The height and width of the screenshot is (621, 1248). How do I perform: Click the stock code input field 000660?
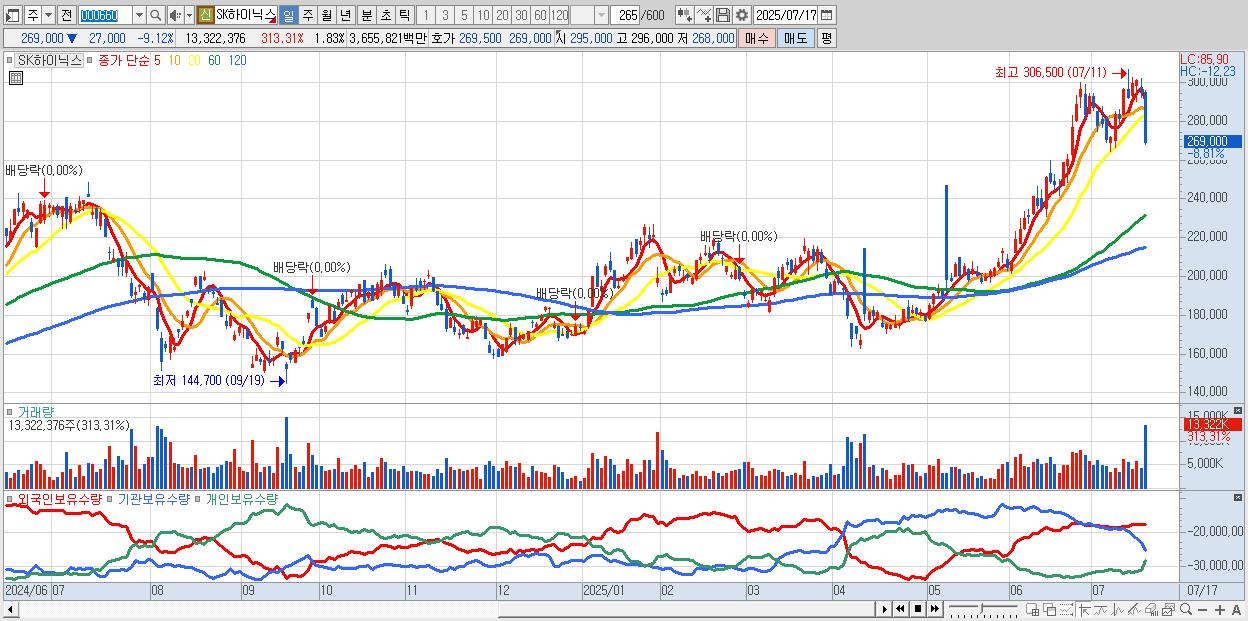(105, 15)
